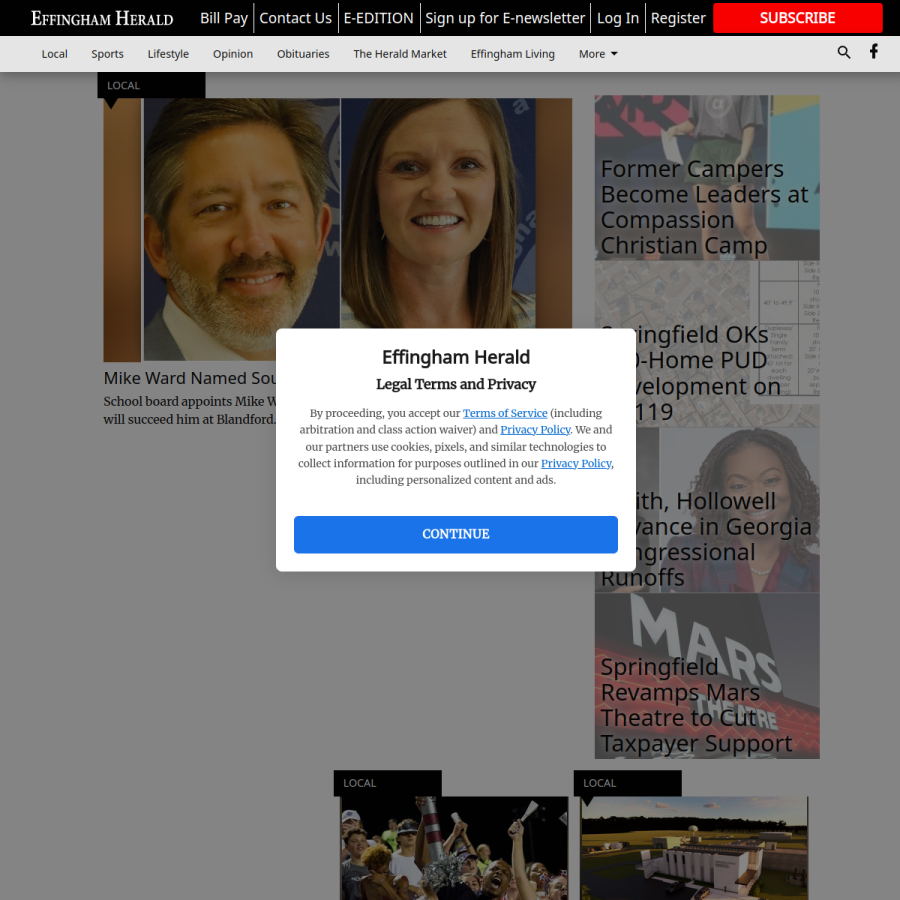This screenshot has width=900, height=900.
Task: Open Effingham Living section
Action: (513, 54)
